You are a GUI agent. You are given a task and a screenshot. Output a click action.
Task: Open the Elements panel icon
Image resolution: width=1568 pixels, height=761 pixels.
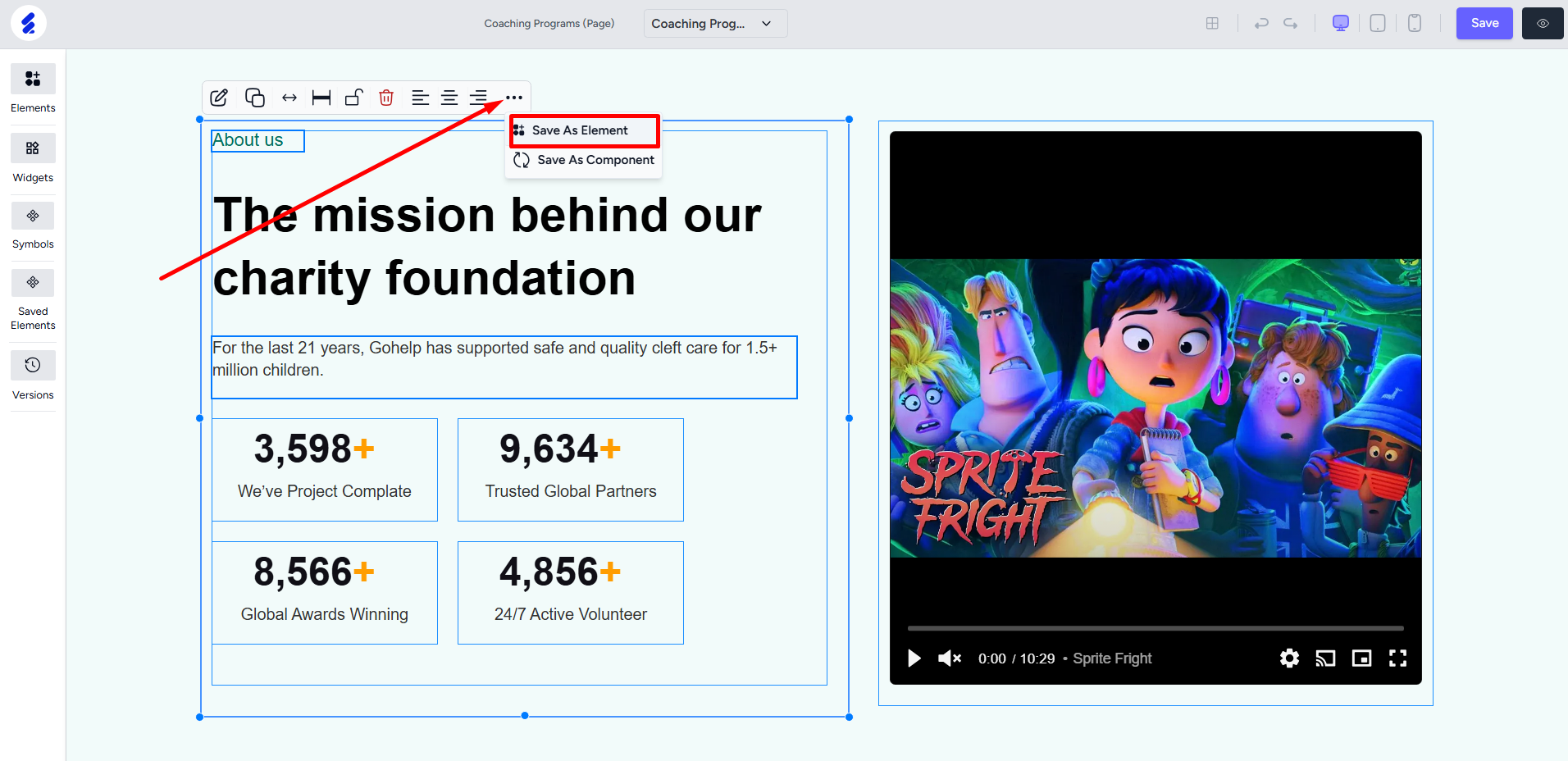pyautogui.click(x=33, y=79)
